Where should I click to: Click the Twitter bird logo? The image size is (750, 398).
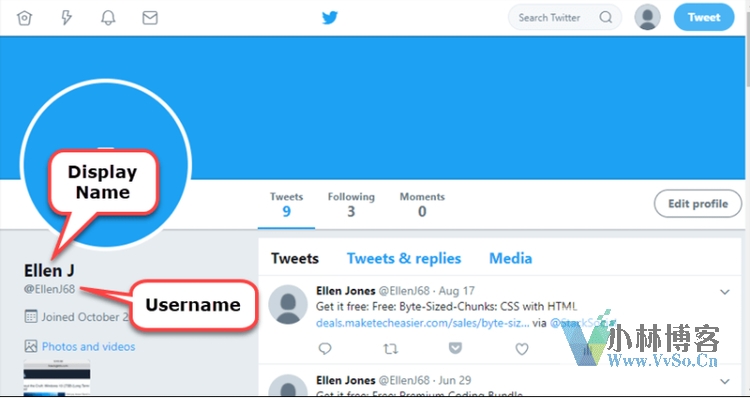tap(330, 18)
